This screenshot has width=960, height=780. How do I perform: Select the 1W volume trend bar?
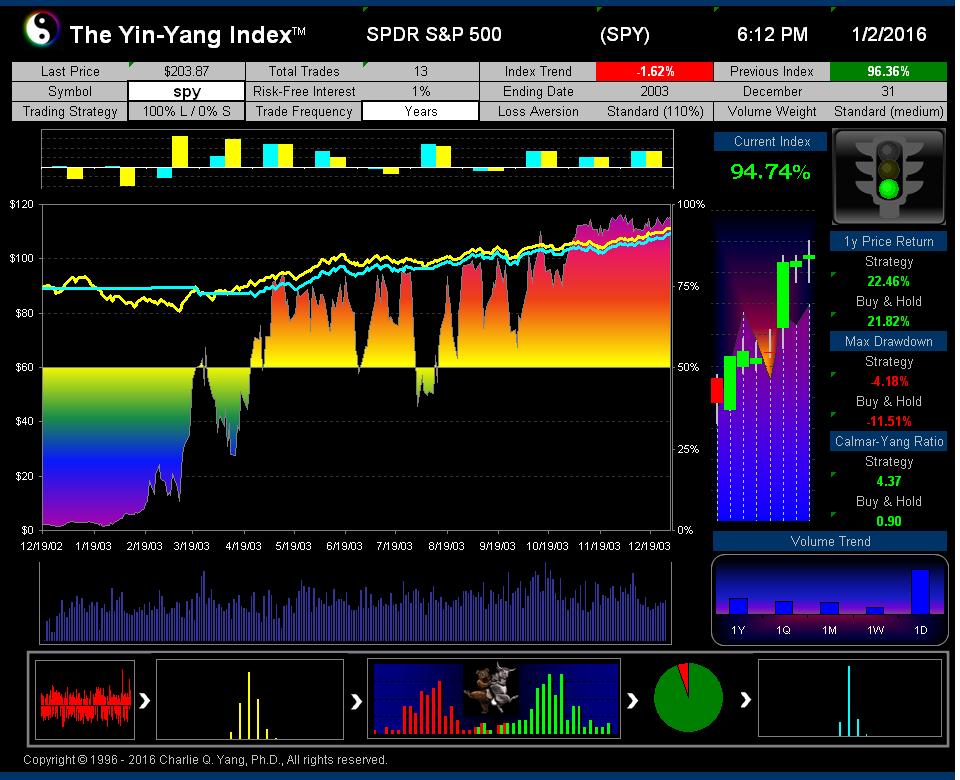click(875, 610)
